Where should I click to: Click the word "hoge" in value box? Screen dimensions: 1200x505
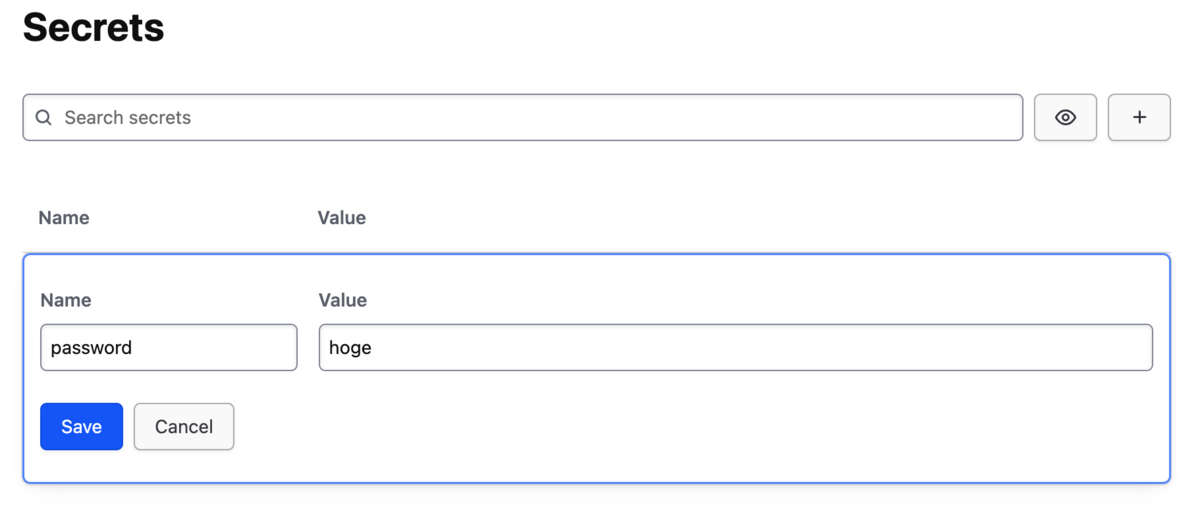click(x=350, y=349)
